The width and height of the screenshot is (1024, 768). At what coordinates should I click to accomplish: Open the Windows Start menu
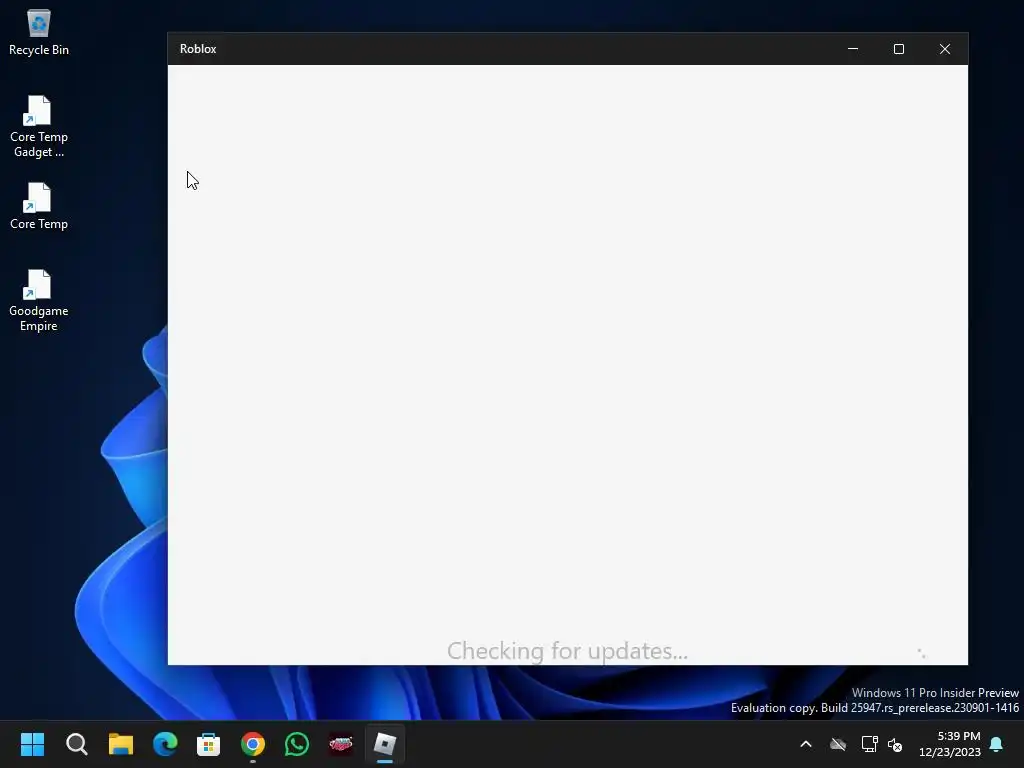pyautogui.click(x=33, y=744)
